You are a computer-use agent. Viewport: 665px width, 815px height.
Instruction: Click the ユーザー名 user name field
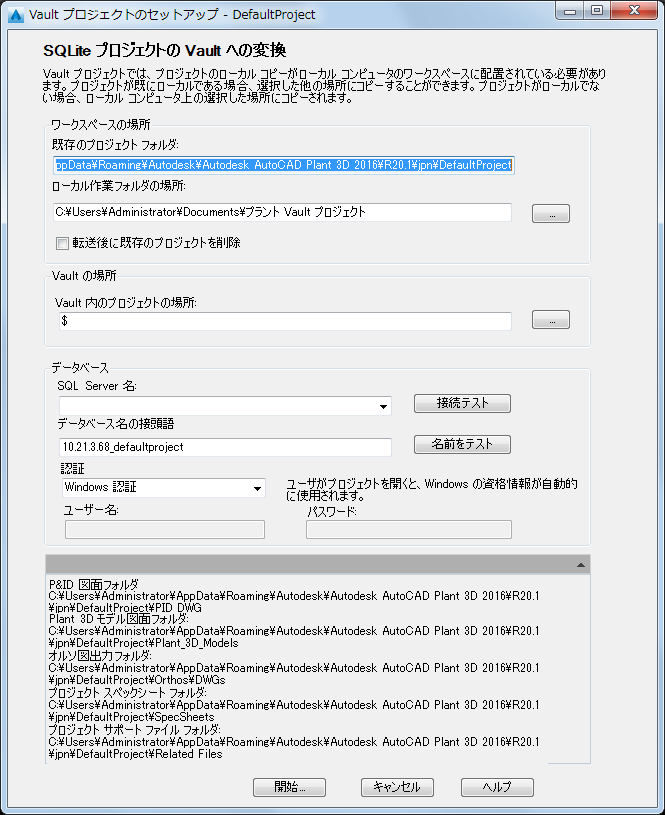click(x=165, y=530)
